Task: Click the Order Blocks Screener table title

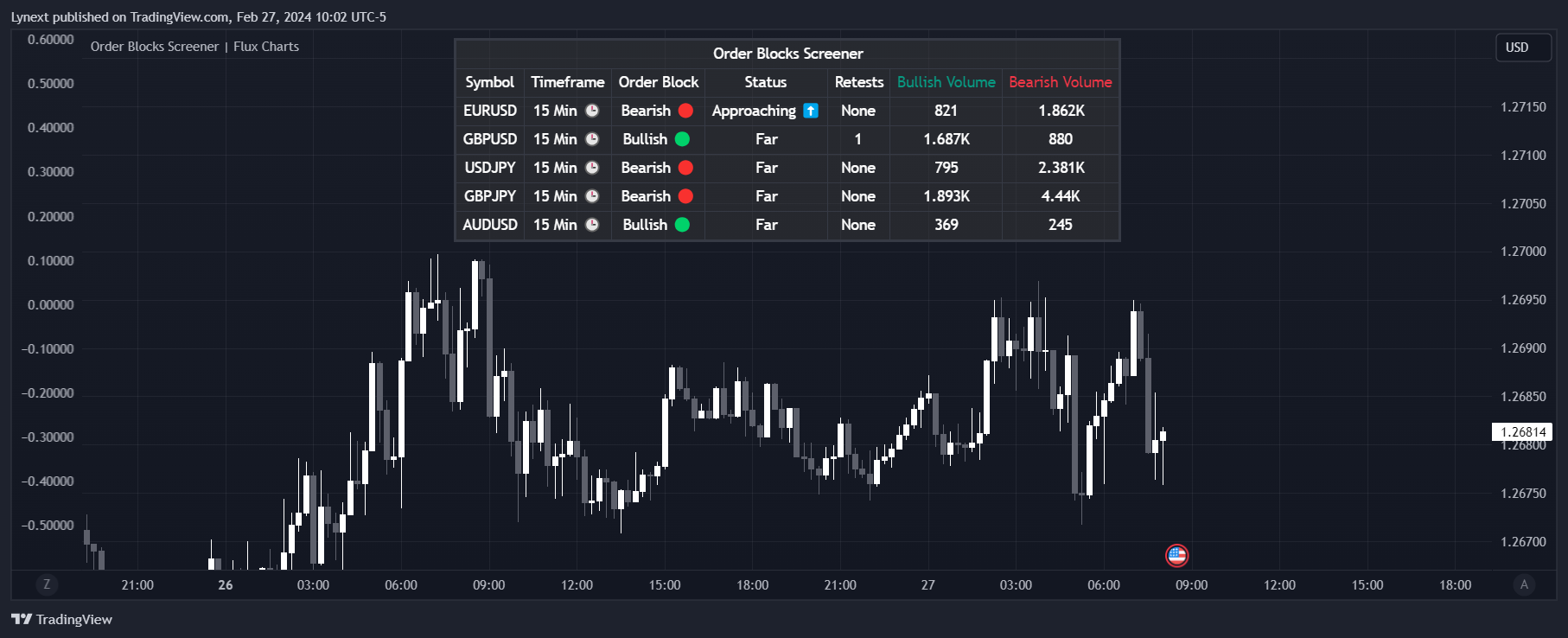Action: (x=787, y=54)
